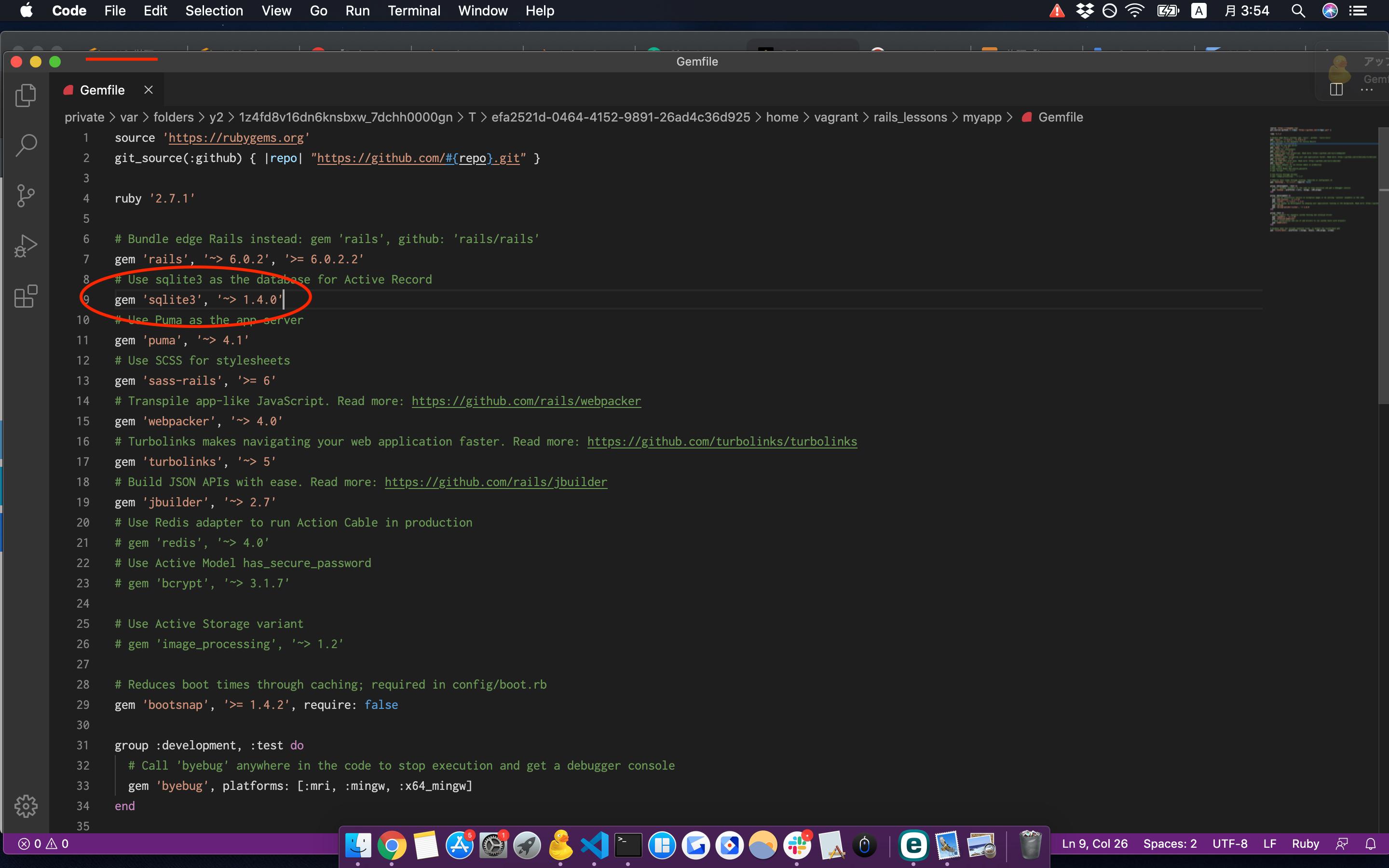Open the Terminal menu
1389x868 pixels.
coord(414,10)
